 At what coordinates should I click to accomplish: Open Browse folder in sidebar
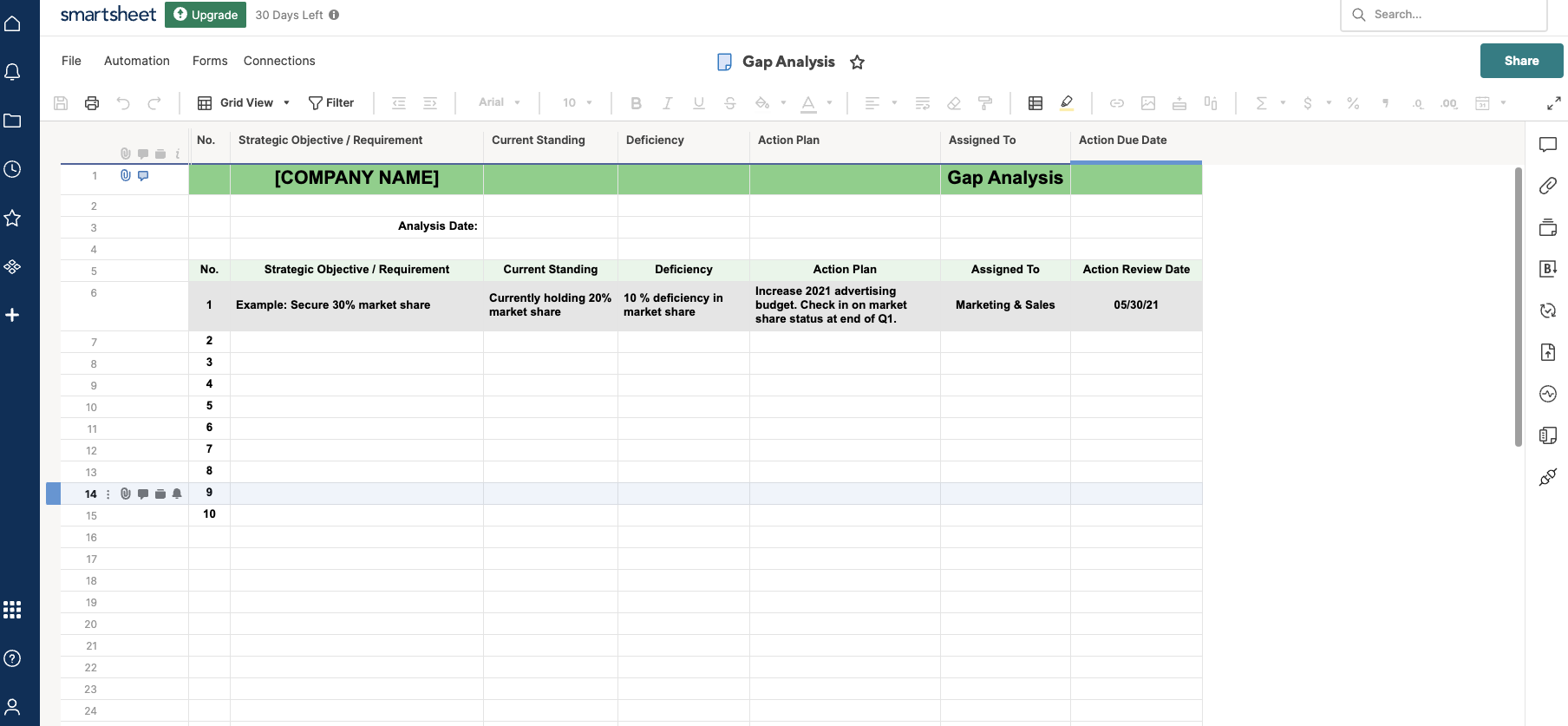pyautogui.click(x=12, y=121)
